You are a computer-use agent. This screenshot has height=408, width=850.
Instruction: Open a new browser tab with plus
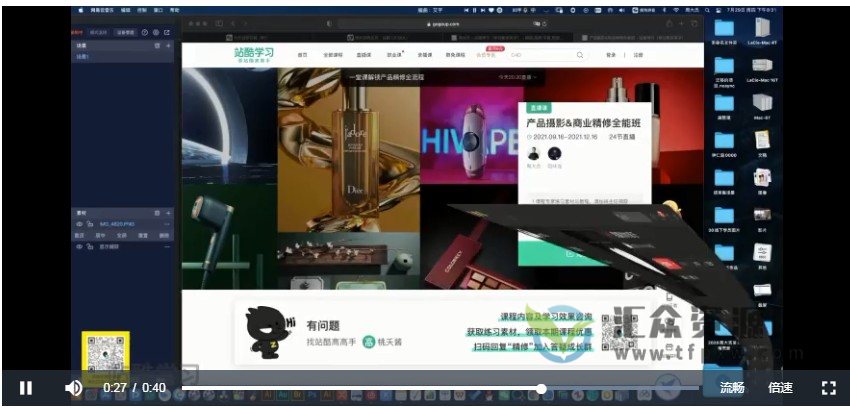coord(681,23)
